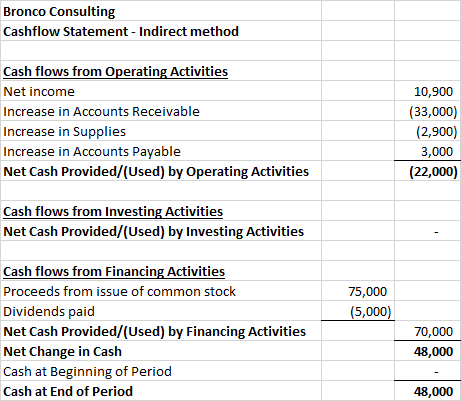Click 'Proceeds from issue of common stock'
This screenshot has width=461, height=401.
(x=119, y=292)
